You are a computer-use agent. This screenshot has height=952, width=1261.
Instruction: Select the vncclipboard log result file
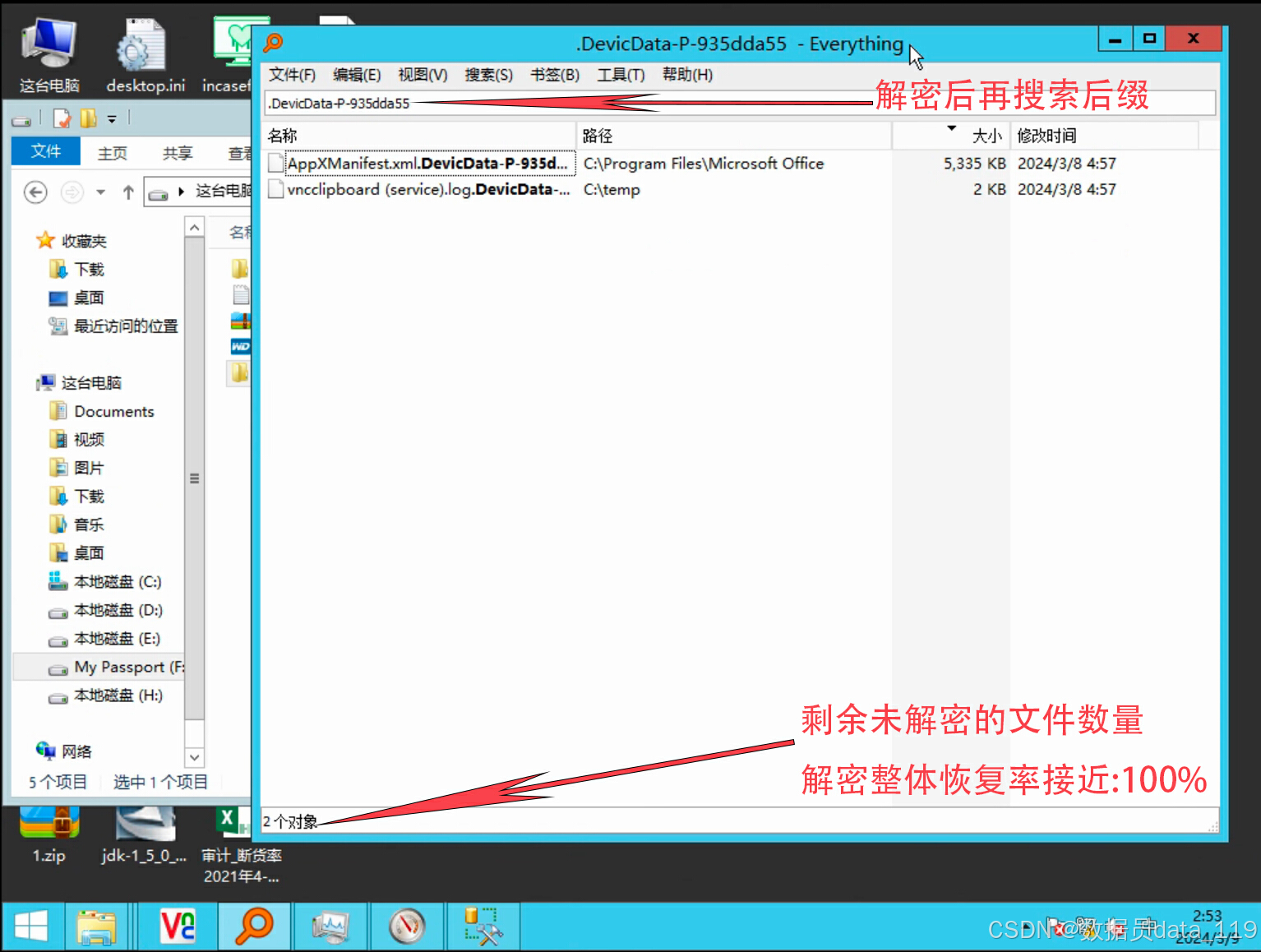[x=427, y=190]
